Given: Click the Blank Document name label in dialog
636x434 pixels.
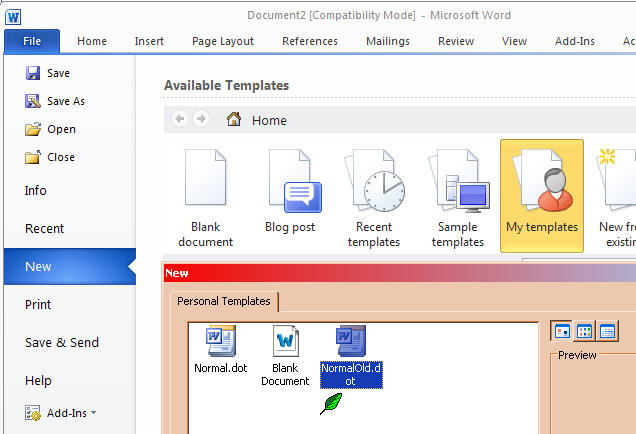Looking at the screenshot, I should click(x=285, y=374).
